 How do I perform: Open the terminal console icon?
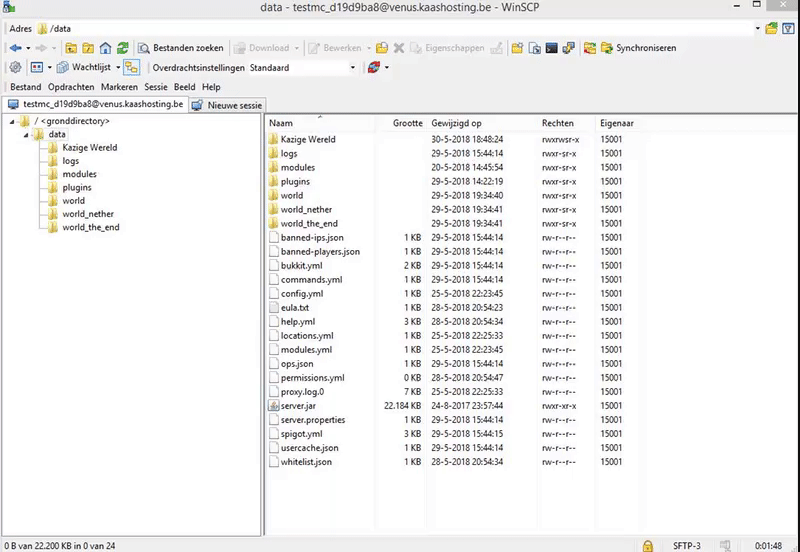[551, 48]
